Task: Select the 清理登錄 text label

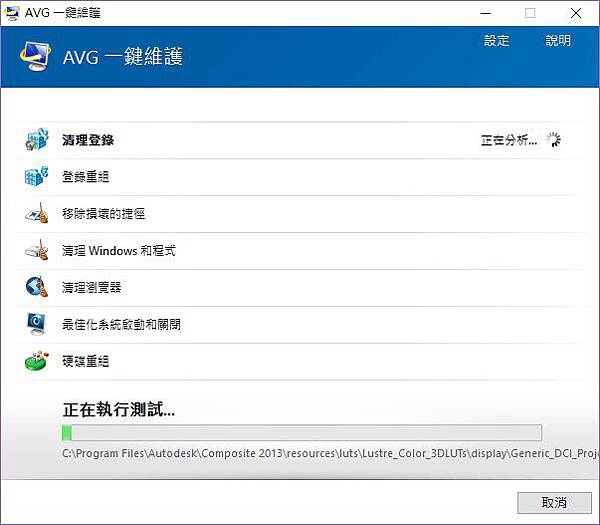Action: click(x=88, y=140)
